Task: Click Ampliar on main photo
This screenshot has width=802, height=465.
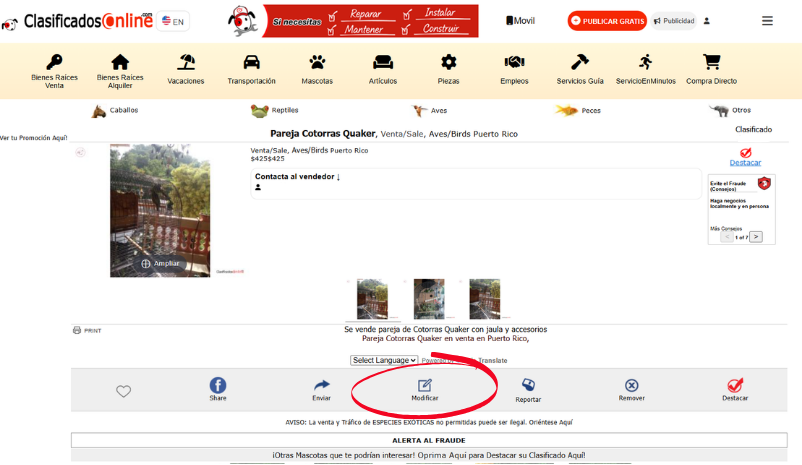Action: [x=160, y=263]
